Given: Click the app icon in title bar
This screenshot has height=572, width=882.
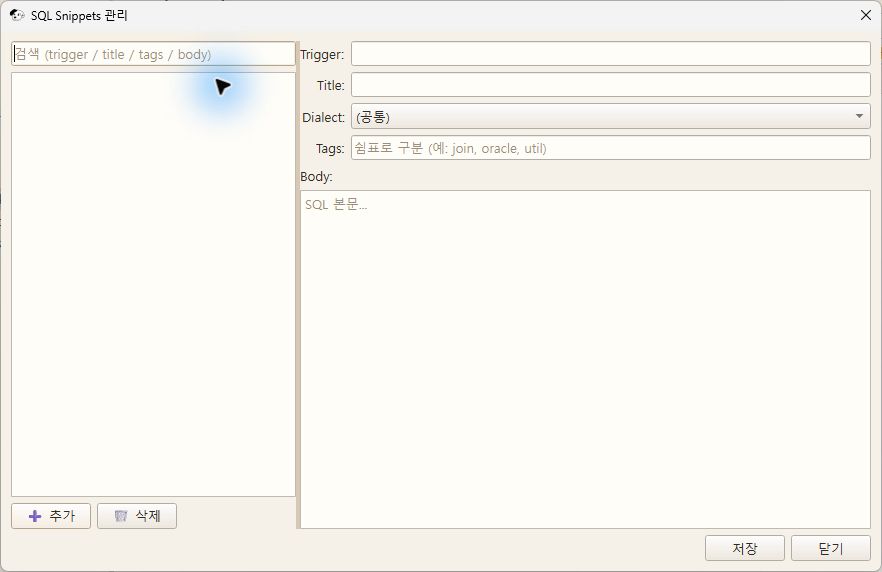Looking at the screenshot, I should click(17, 15).
